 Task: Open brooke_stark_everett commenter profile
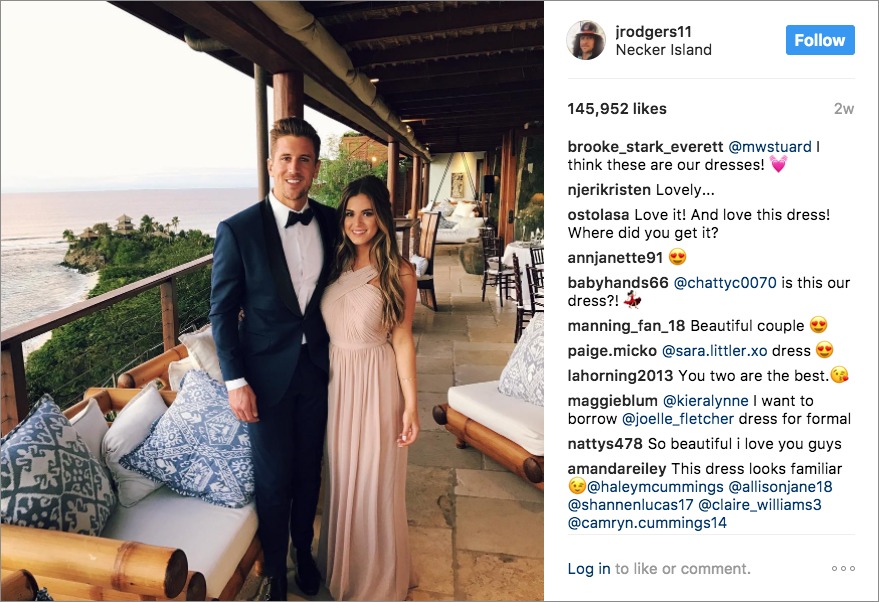point(645,147)
